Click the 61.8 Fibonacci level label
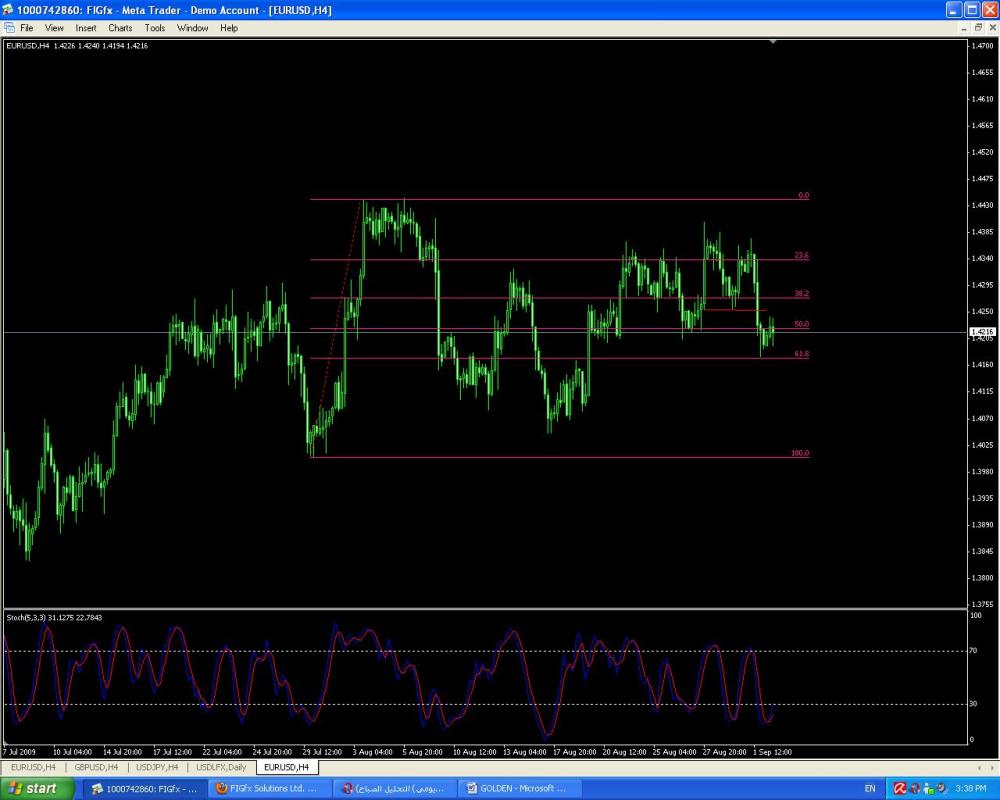1000x800 pixels. click(802, 353)
